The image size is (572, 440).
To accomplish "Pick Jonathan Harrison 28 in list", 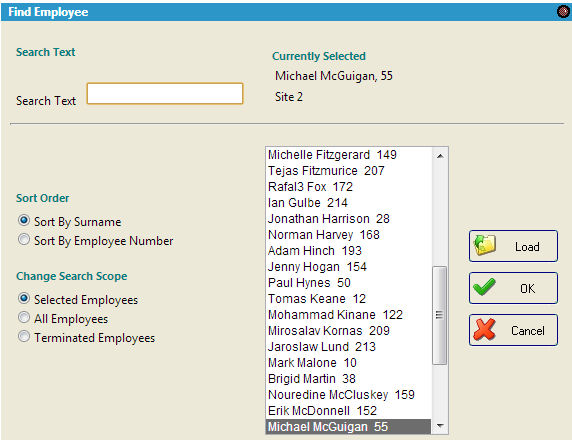I will [x=348, y=219].
